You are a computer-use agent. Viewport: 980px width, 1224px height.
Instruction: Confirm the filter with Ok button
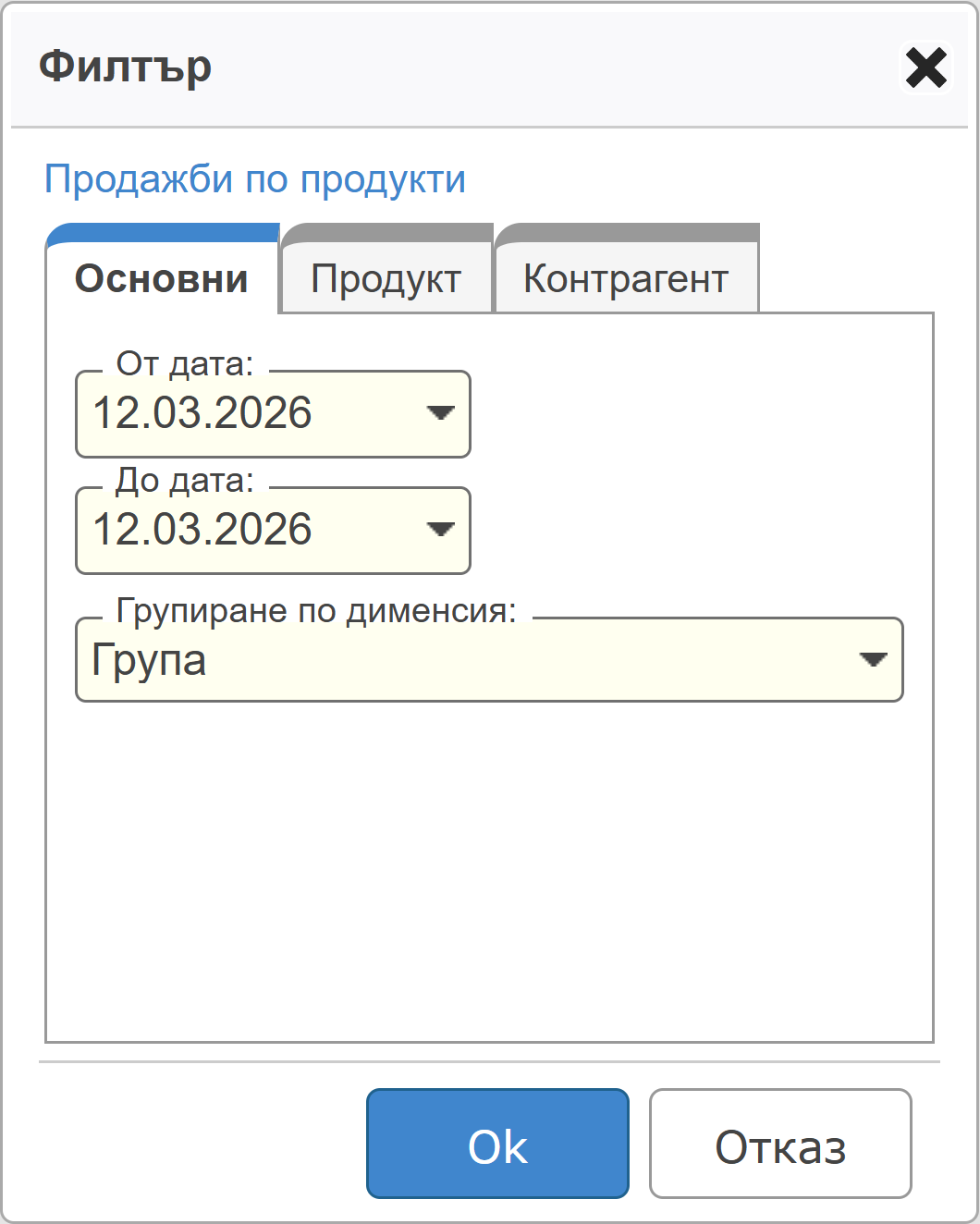tap(497, 1144)
